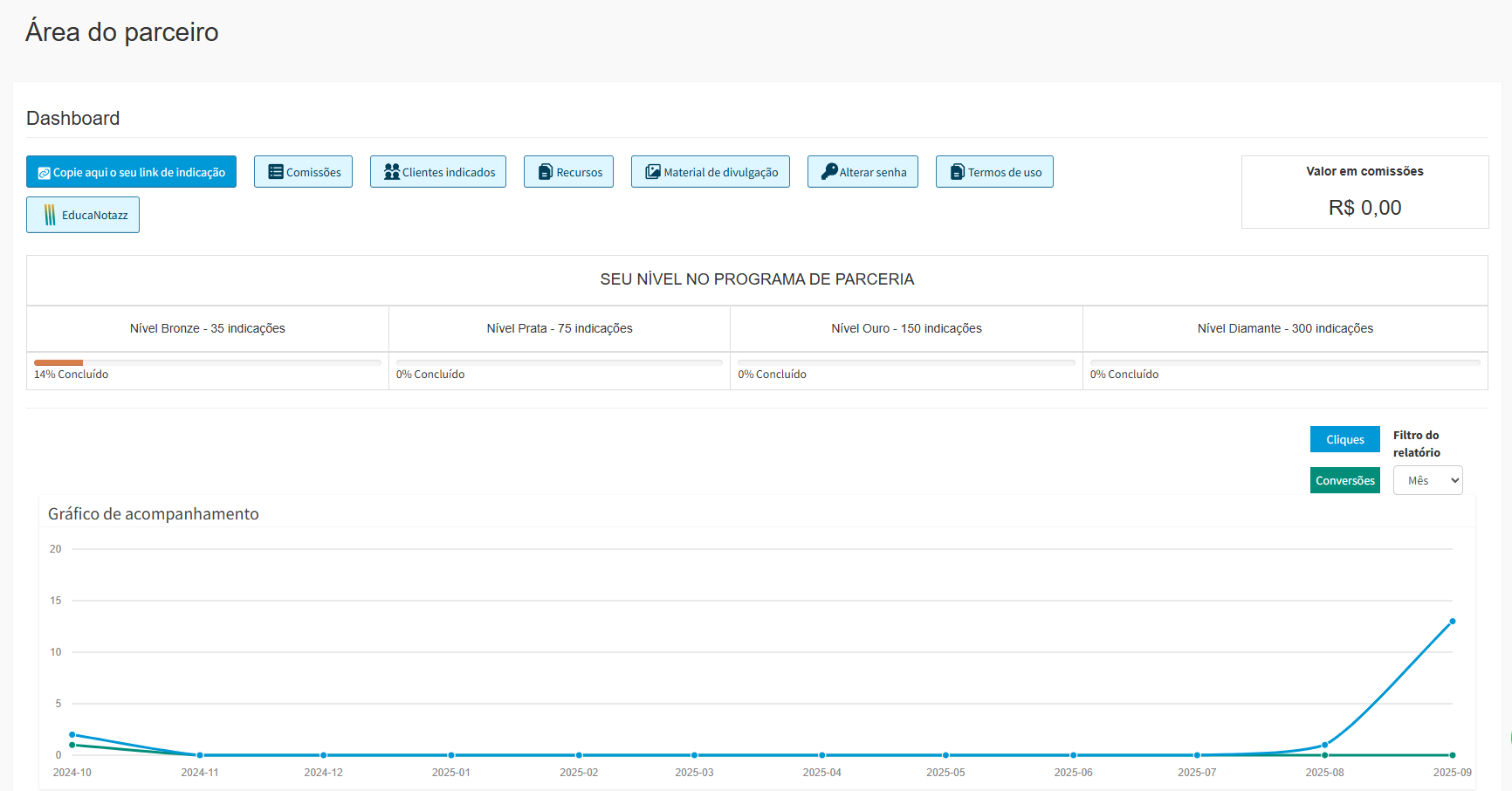Viewport: 1512px width, 791px height.
Task: Select the Nível Bronze level column
Action: pyautogui.click(x=208, y=328)
